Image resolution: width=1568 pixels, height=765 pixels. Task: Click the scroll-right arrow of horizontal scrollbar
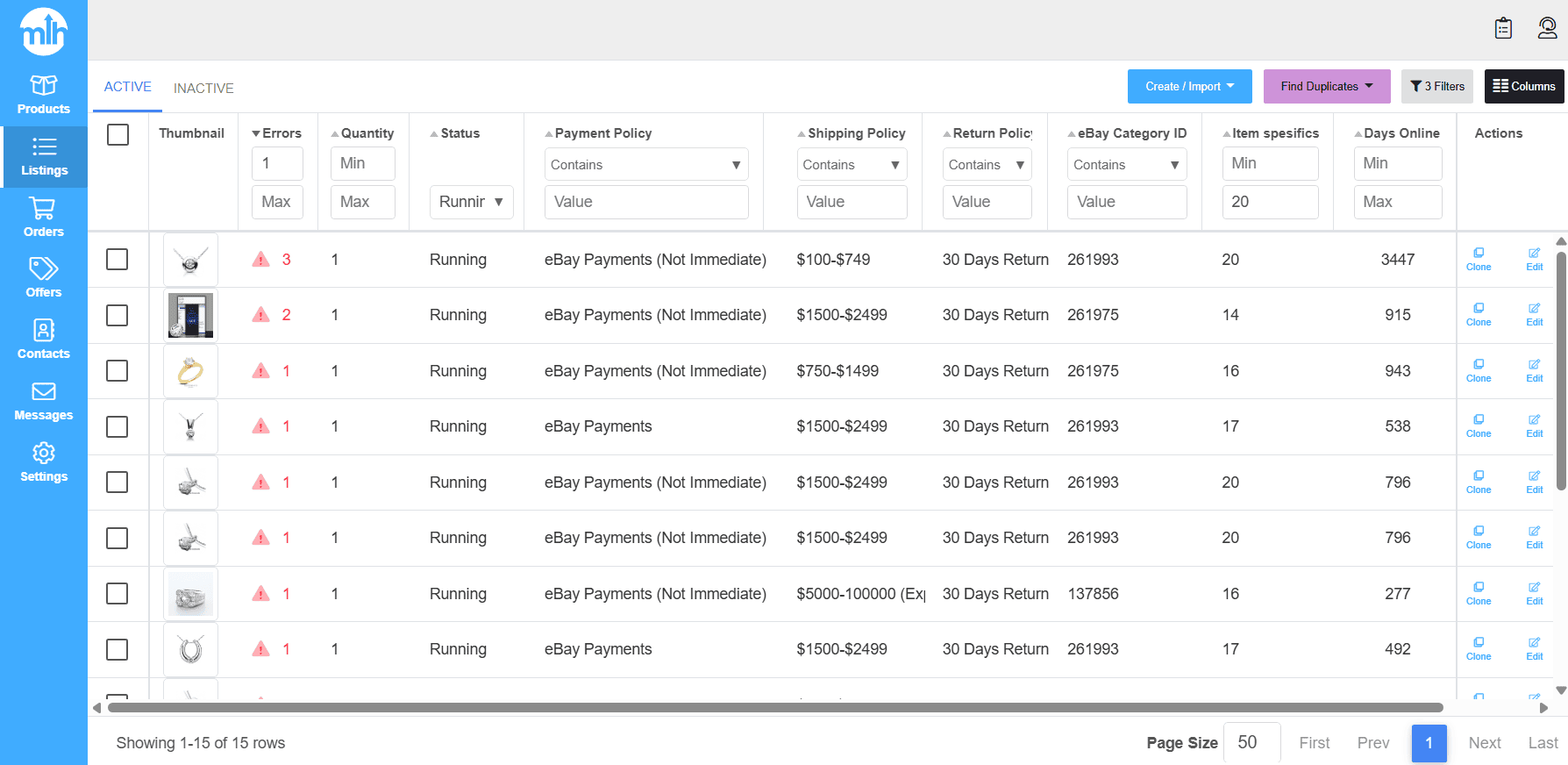(x=1543, y=708)
